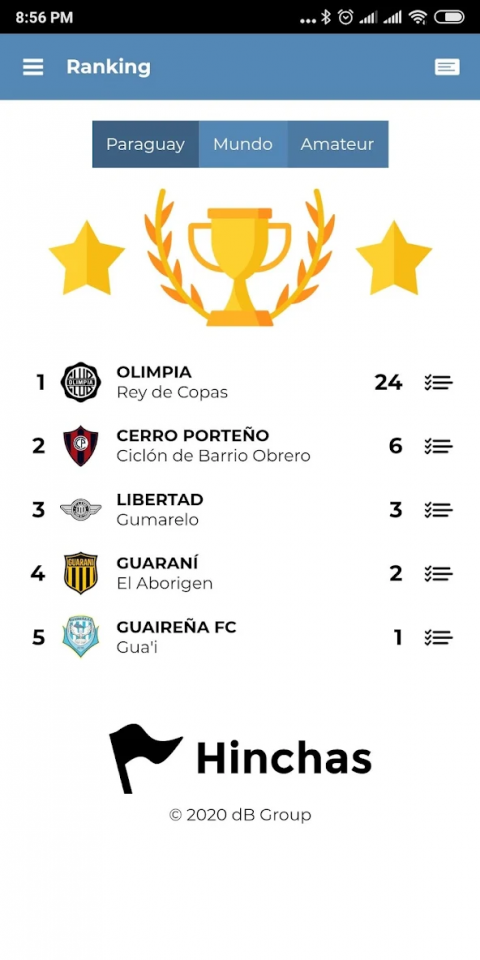The height and width of the screenshot is (960, 480).
Task: Select the Paraguay ranking tab
Action: pos(145,144)
